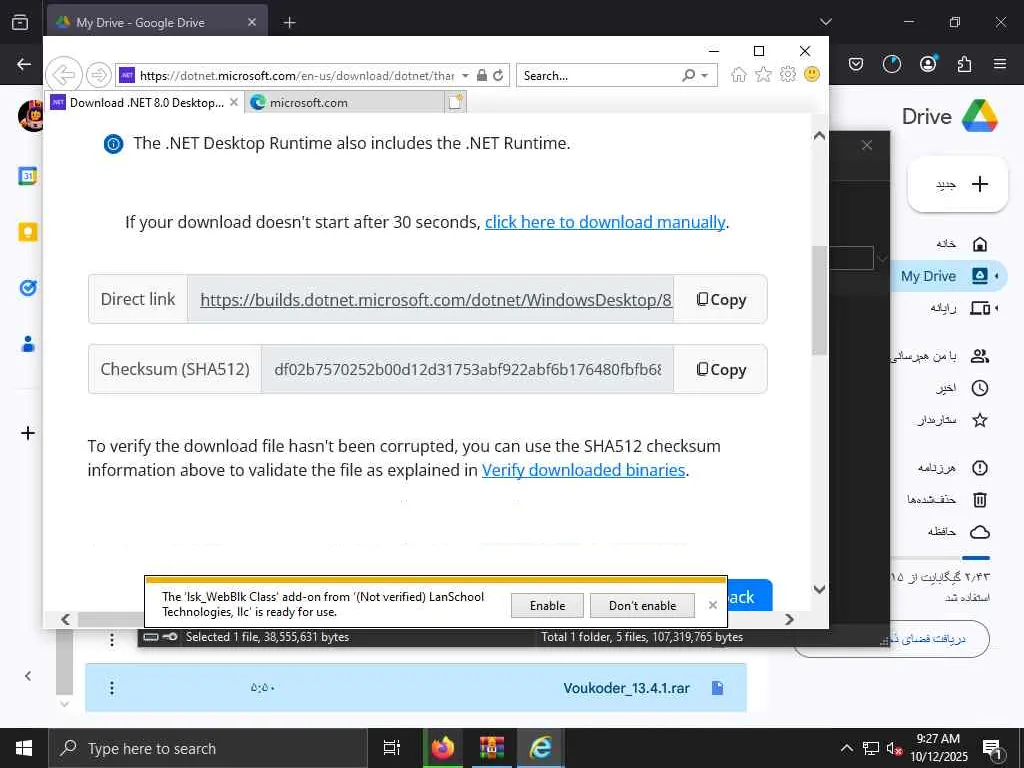Enable the lsk_WebBlk Class add-on
This screenshot has width=1024, height=768.
[x=547, y=605]
